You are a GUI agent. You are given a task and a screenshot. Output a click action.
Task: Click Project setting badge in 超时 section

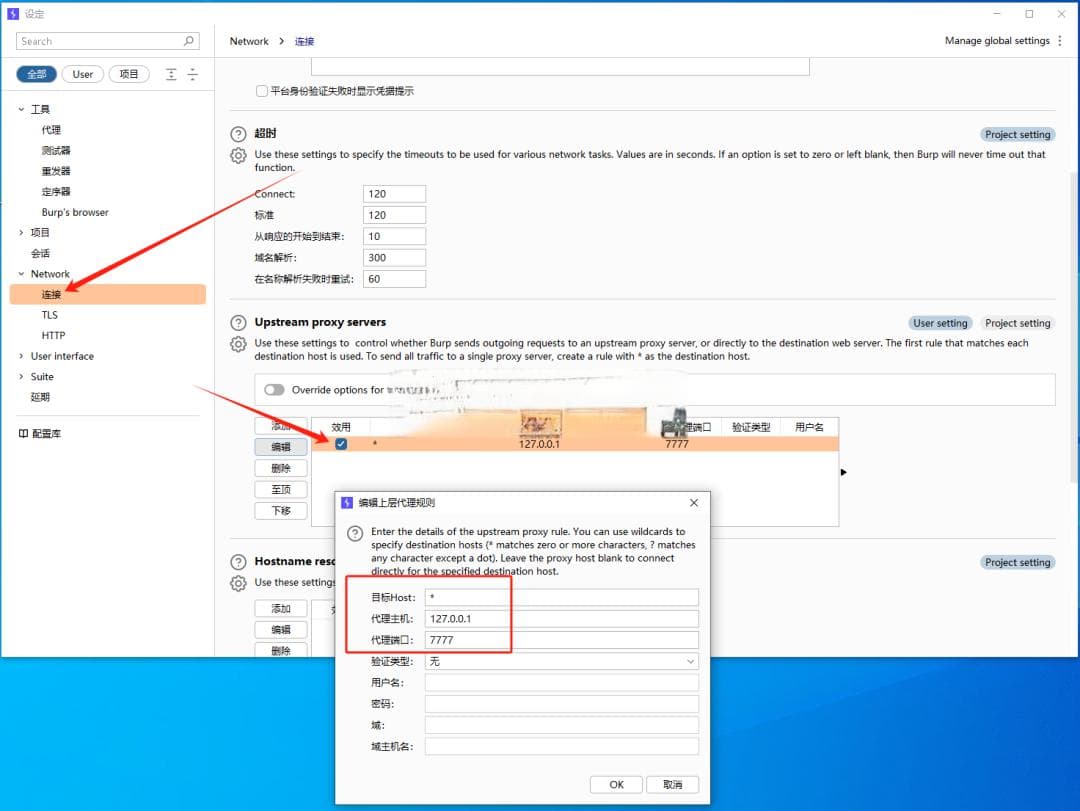point(1017,134)
